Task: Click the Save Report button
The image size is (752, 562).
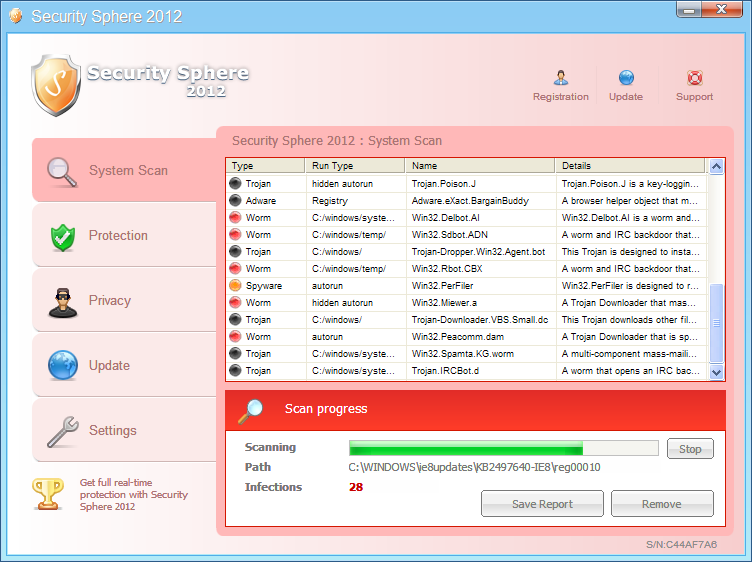Action: (542, 504)
